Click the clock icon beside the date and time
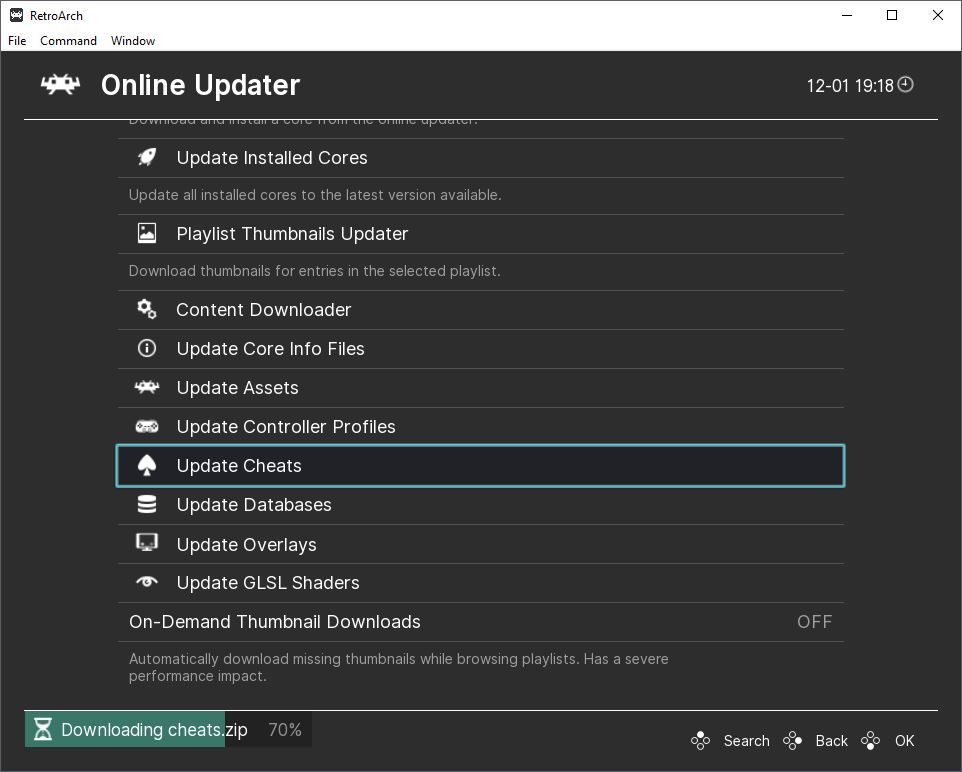This screenshot has width=962, height=772. [x=906, y=85]
